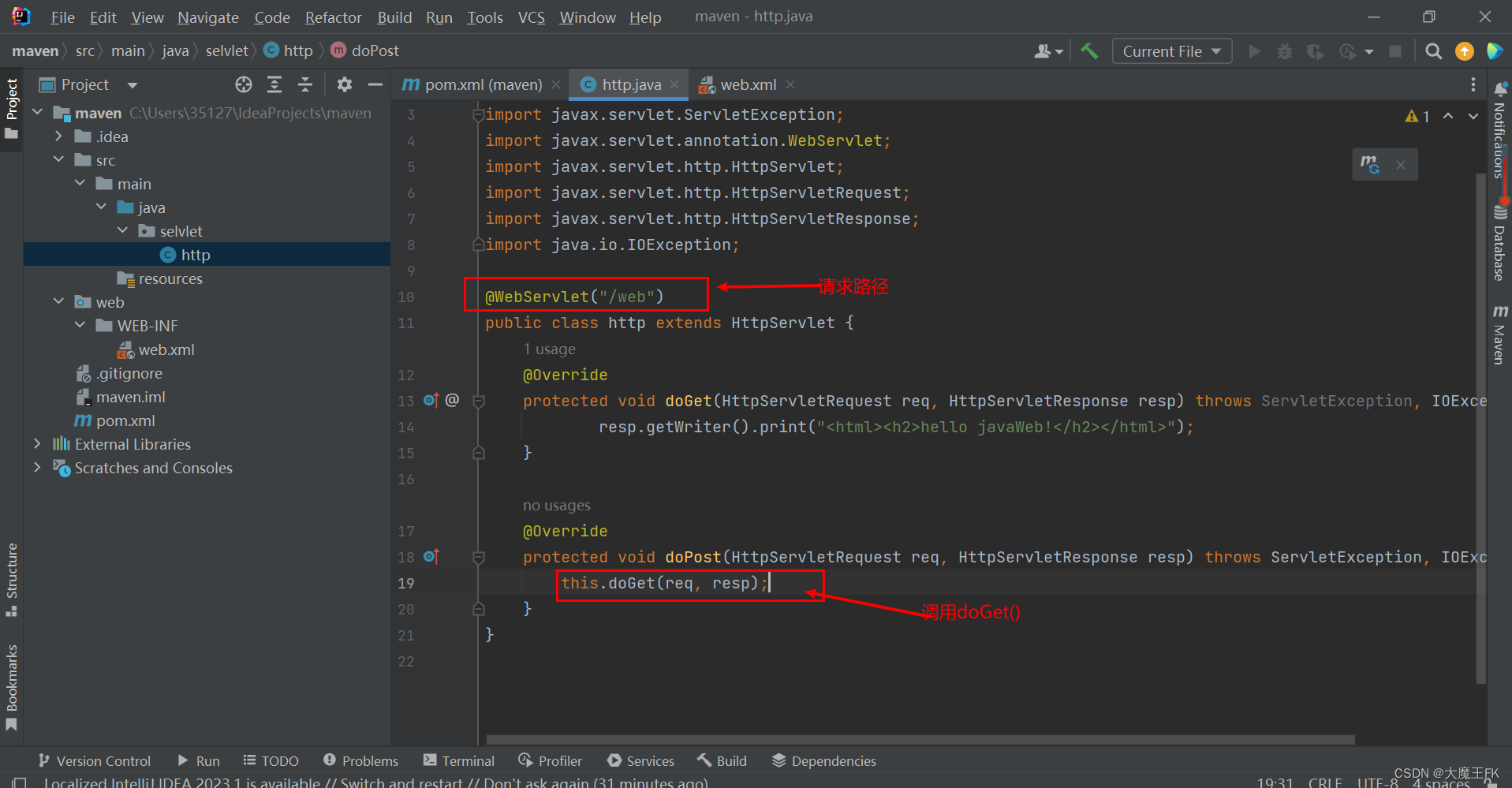The image size is (1512, 788).
Task: Open the user account icon in toolbar
Action: (x=1048, y=51)
